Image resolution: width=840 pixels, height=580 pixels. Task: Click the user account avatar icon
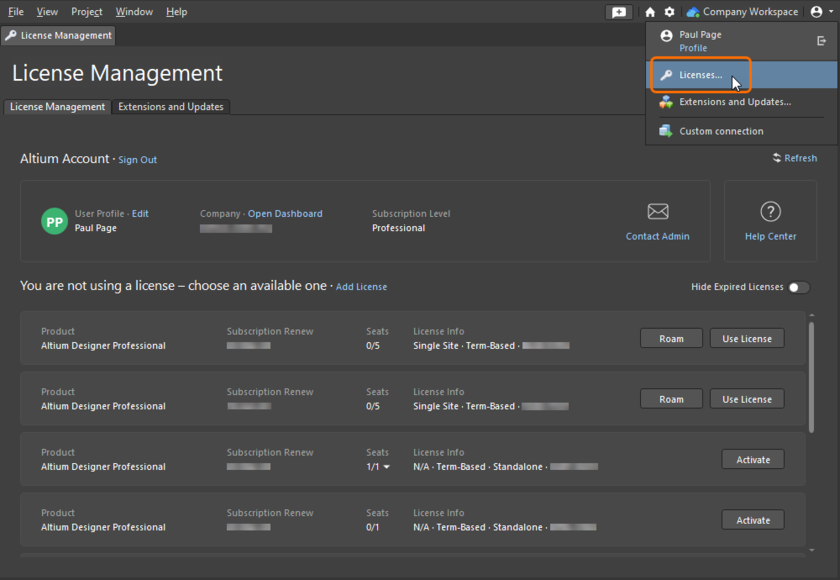point(817,11)
